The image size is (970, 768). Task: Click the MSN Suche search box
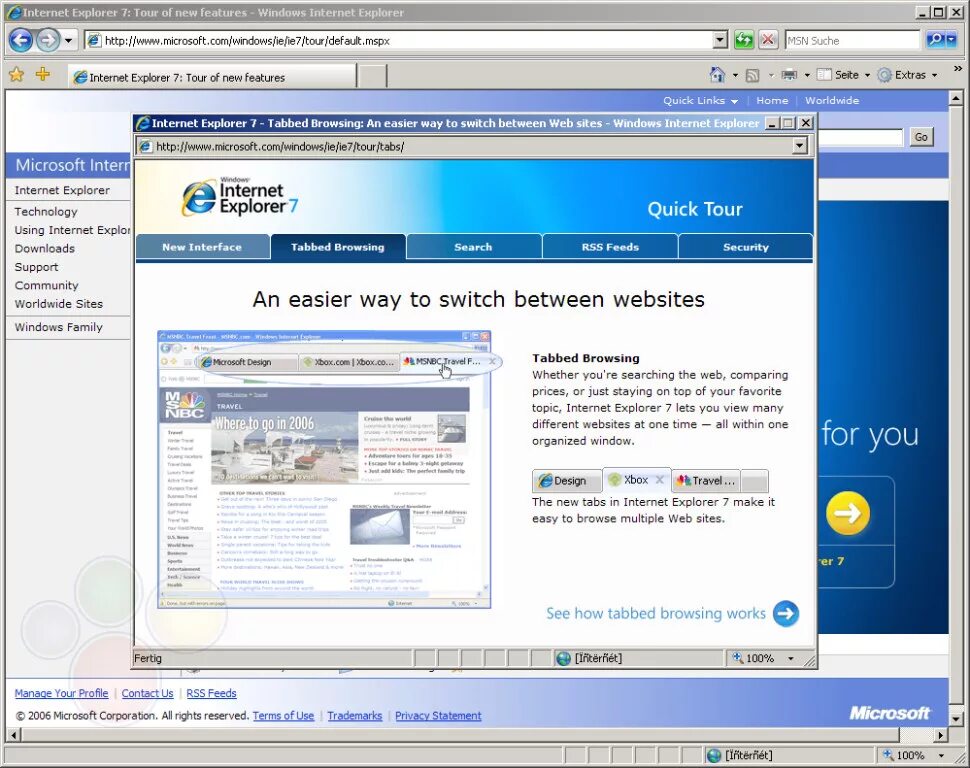point(852,41)
